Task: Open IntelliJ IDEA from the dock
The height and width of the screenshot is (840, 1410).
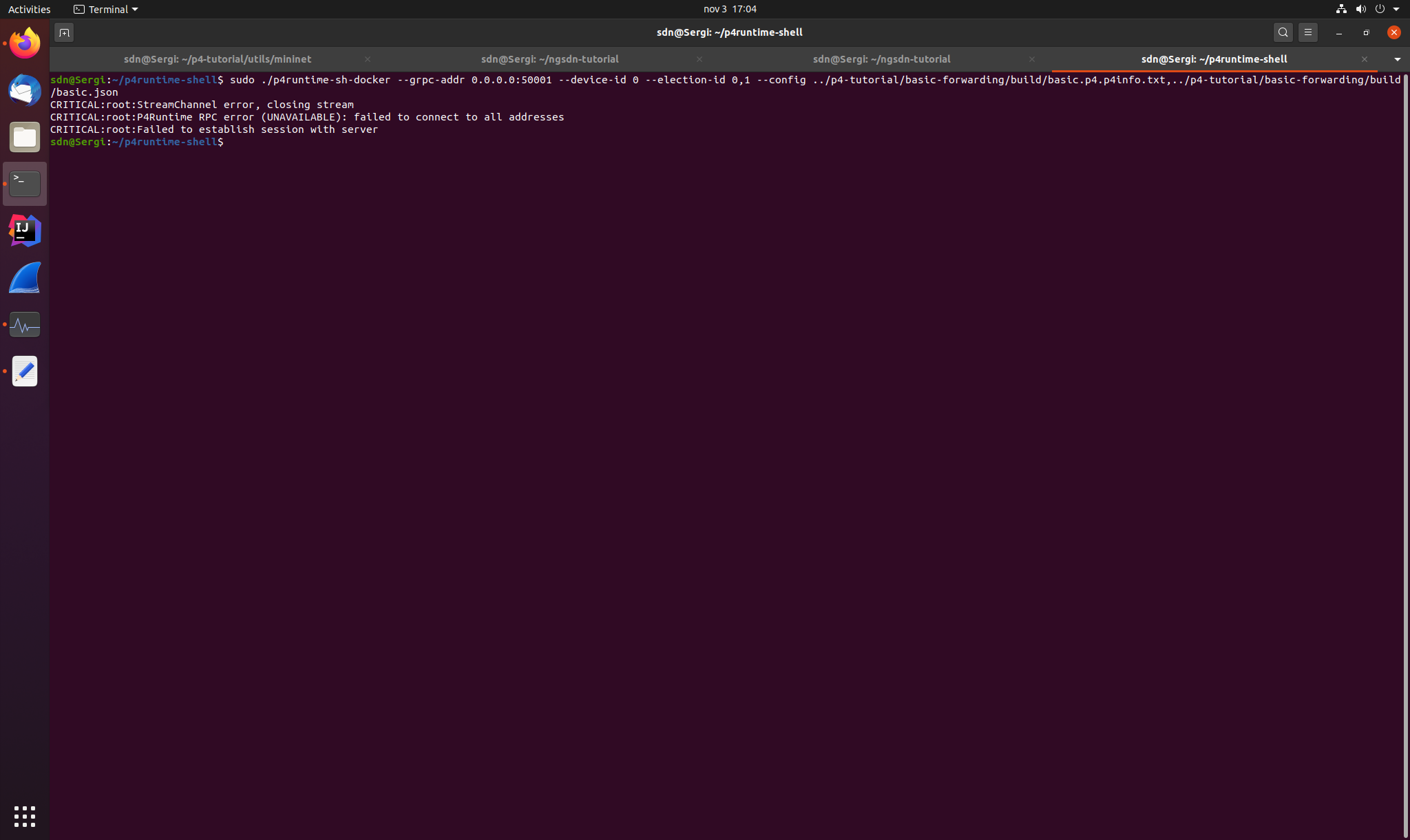Action: click(x=24, y=231)
